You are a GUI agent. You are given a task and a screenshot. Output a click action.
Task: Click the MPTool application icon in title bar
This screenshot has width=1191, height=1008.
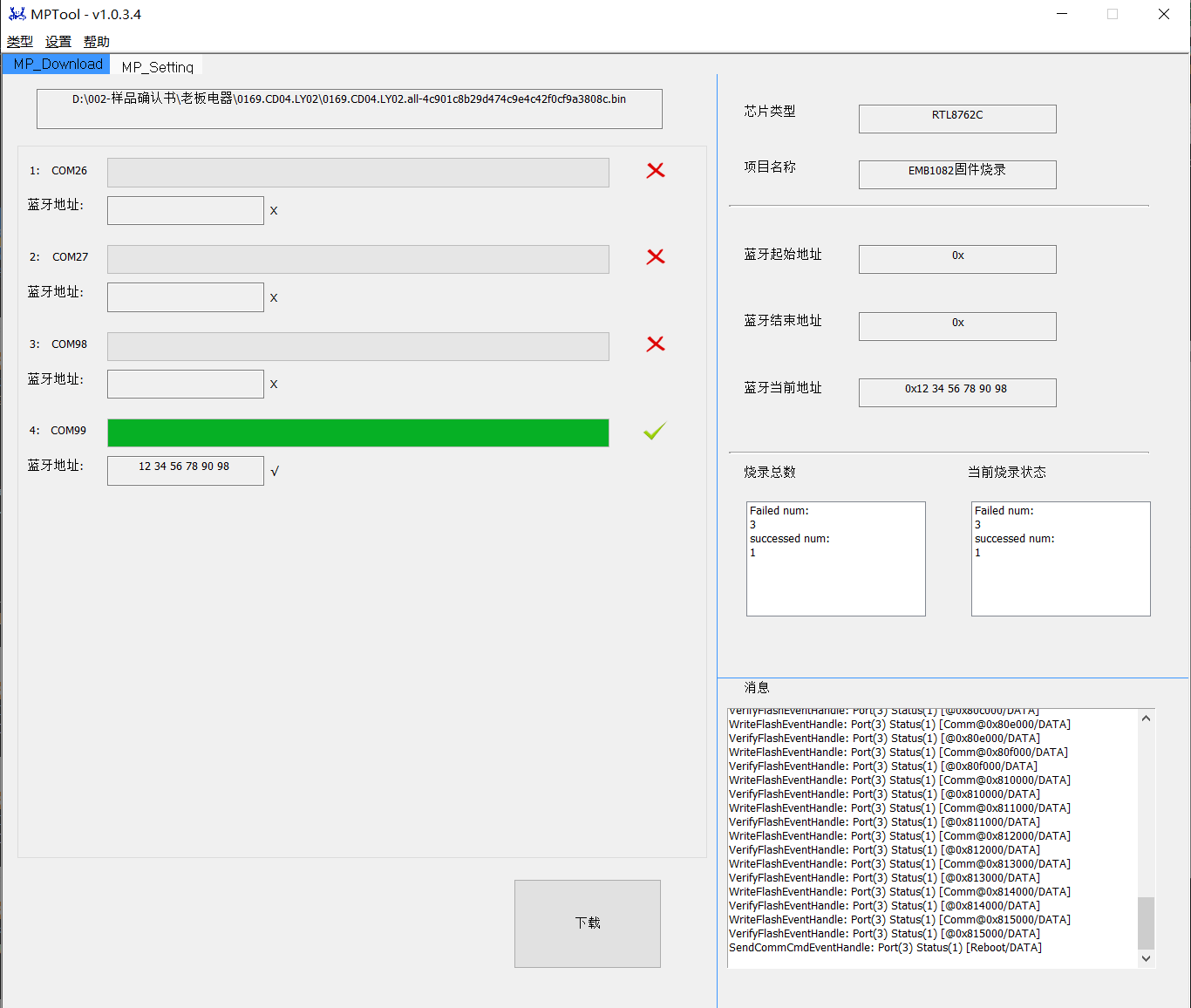[17, 14]
